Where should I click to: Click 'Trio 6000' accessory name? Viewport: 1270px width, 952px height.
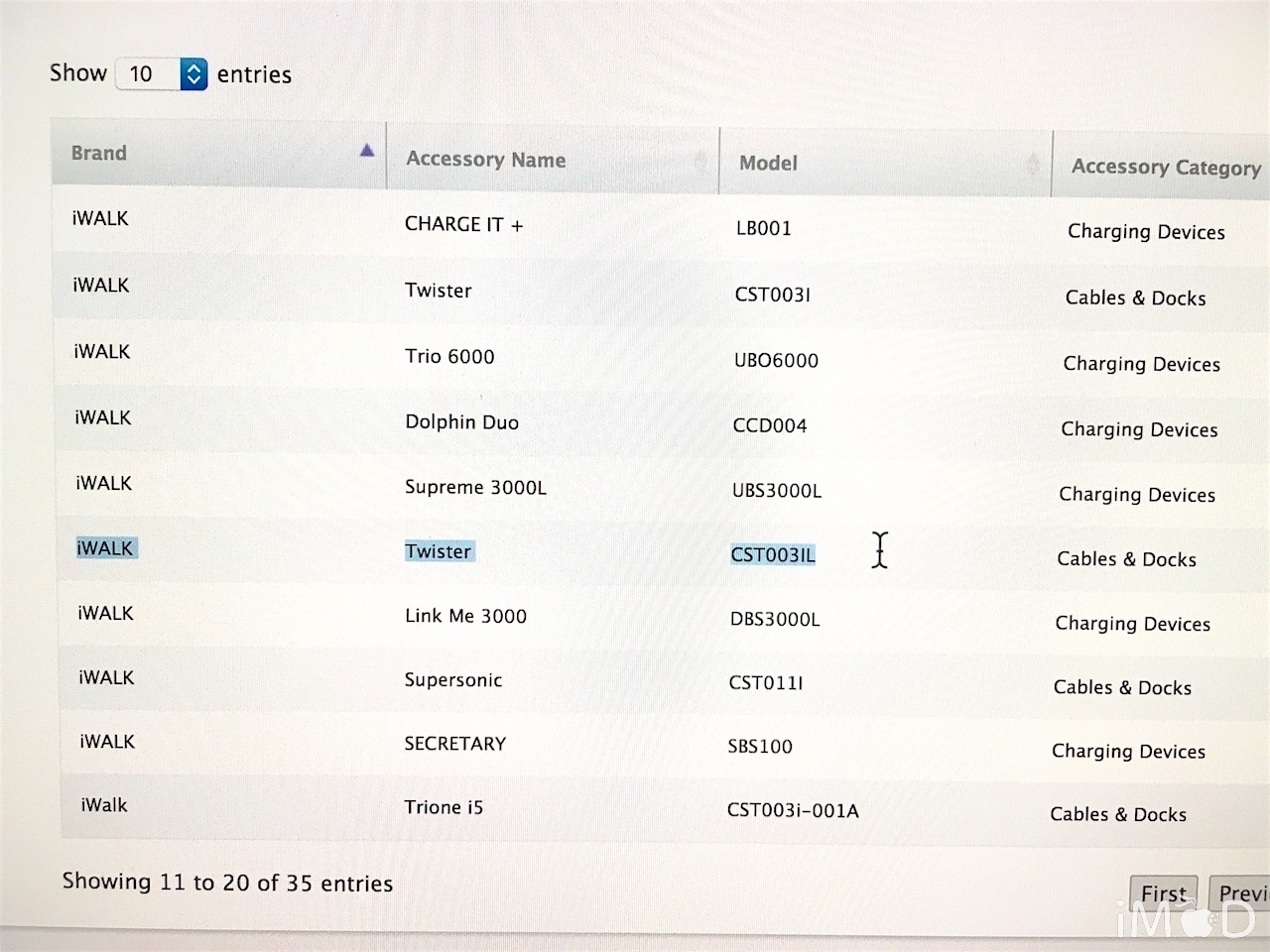[x=449, y=357]
